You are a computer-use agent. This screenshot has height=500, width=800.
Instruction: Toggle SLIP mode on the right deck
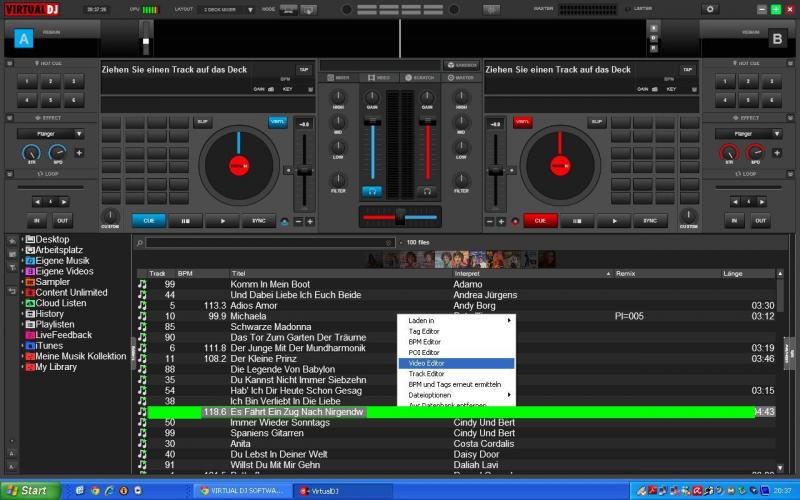[x=596, y=122]
